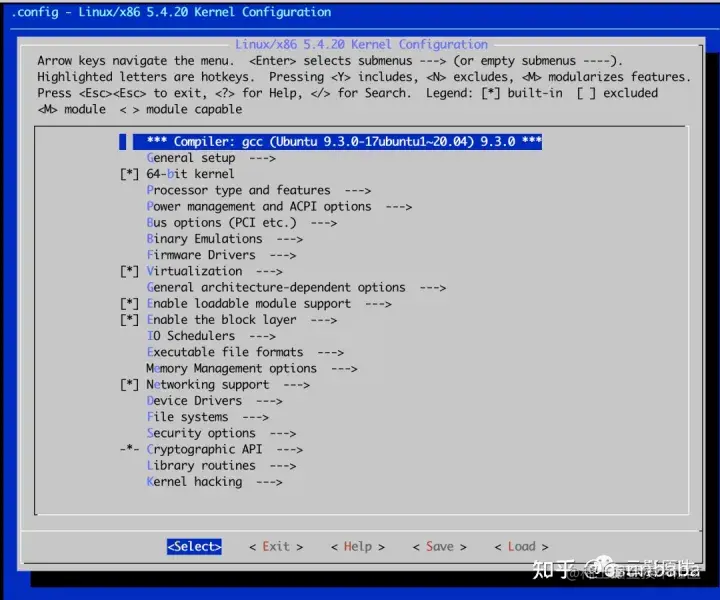Click the IO Schedulers text
Viewport: 720px width, 600px height.
191,336
